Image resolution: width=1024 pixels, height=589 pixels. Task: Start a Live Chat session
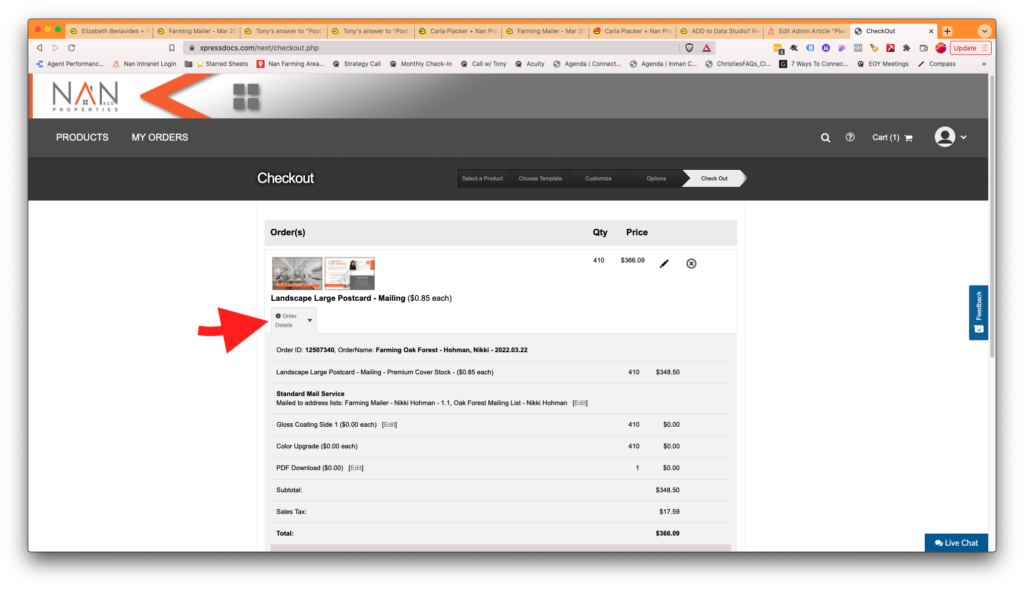click(x=956, y=543)
